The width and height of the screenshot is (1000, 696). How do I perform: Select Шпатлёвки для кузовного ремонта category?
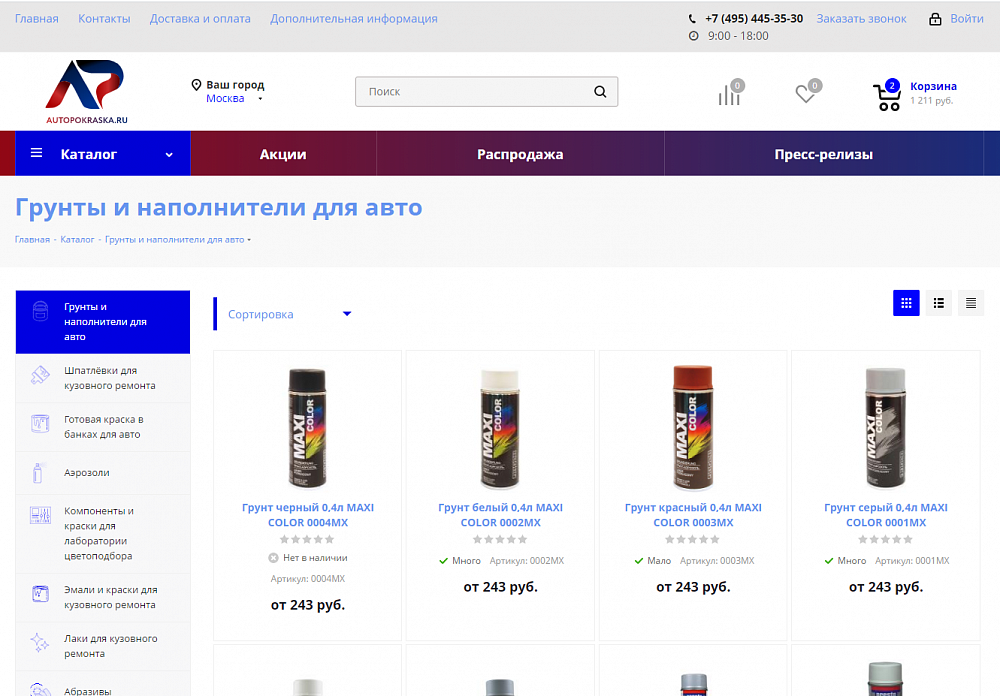pyautogui.click(x=103, y=378)
